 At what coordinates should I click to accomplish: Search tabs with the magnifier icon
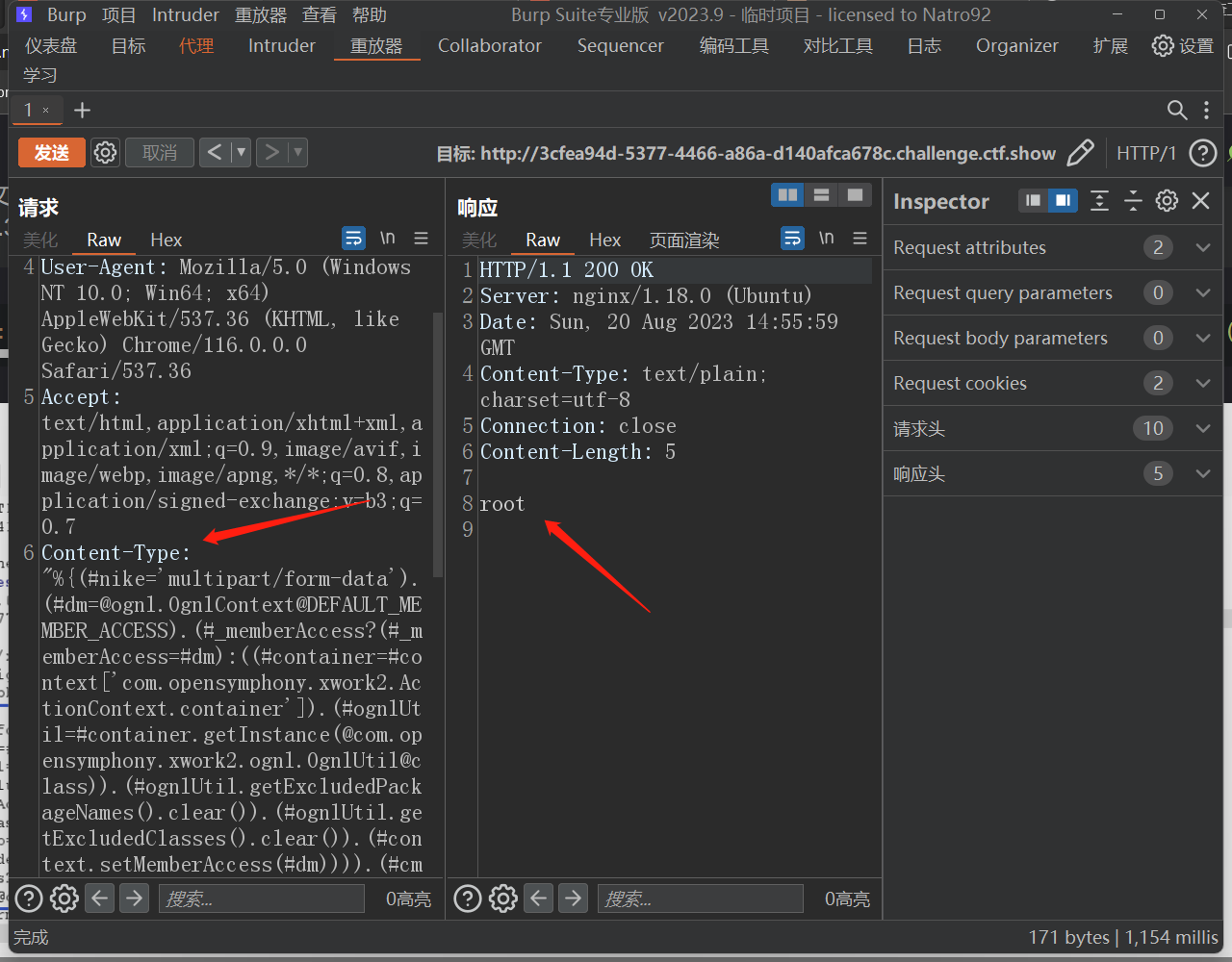1177,111
